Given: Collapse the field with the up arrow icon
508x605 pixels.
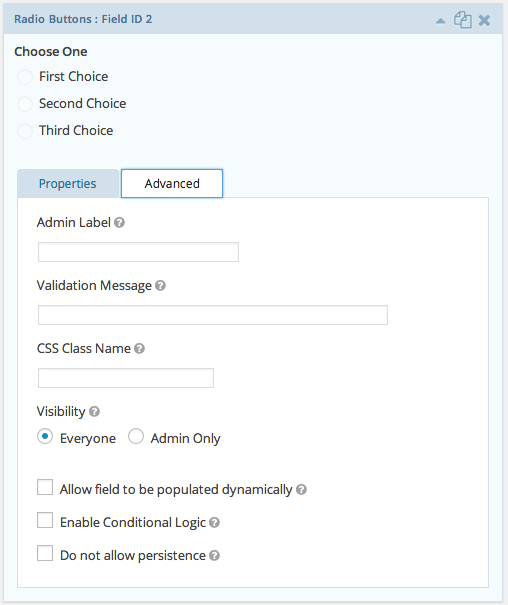Looking at the screenshot, I should pos(440,21).
